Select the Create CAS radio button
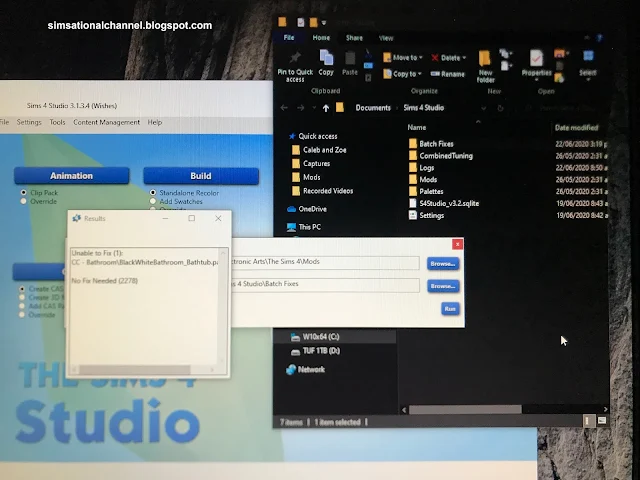The image size is (640, 480). tap(22, 289)
